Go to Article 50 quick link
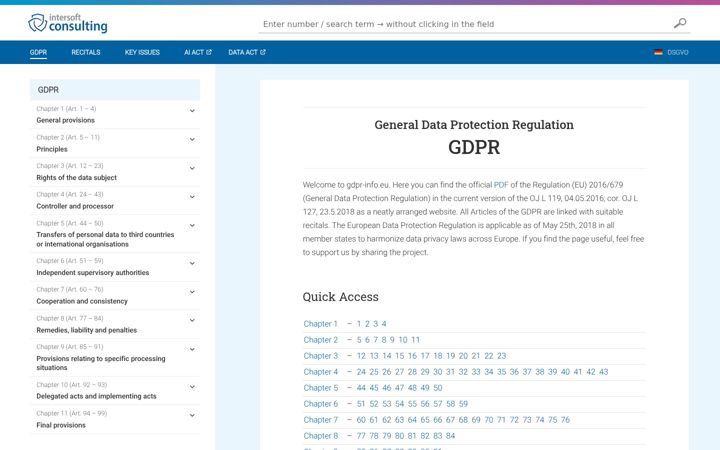Screen dimensions: 720x450 (x=438, y=388)
